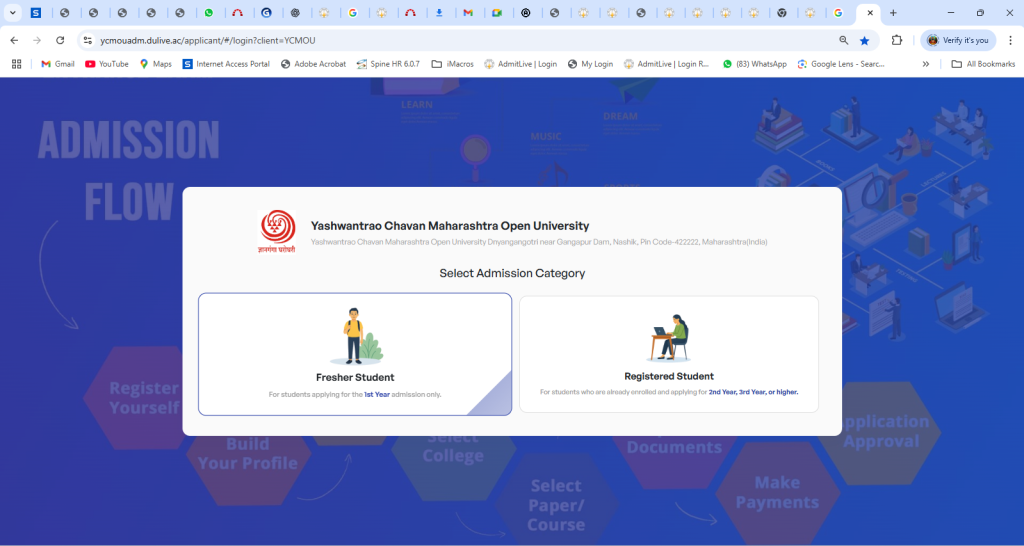Choose the Registered Student category card
This screenshot has height=546, width=1024.
(x=668, y=353)
